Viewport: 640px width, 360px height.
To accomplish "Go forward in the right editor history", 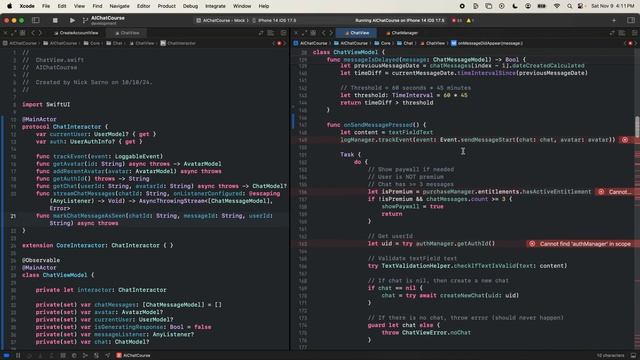I will [331, 33].
